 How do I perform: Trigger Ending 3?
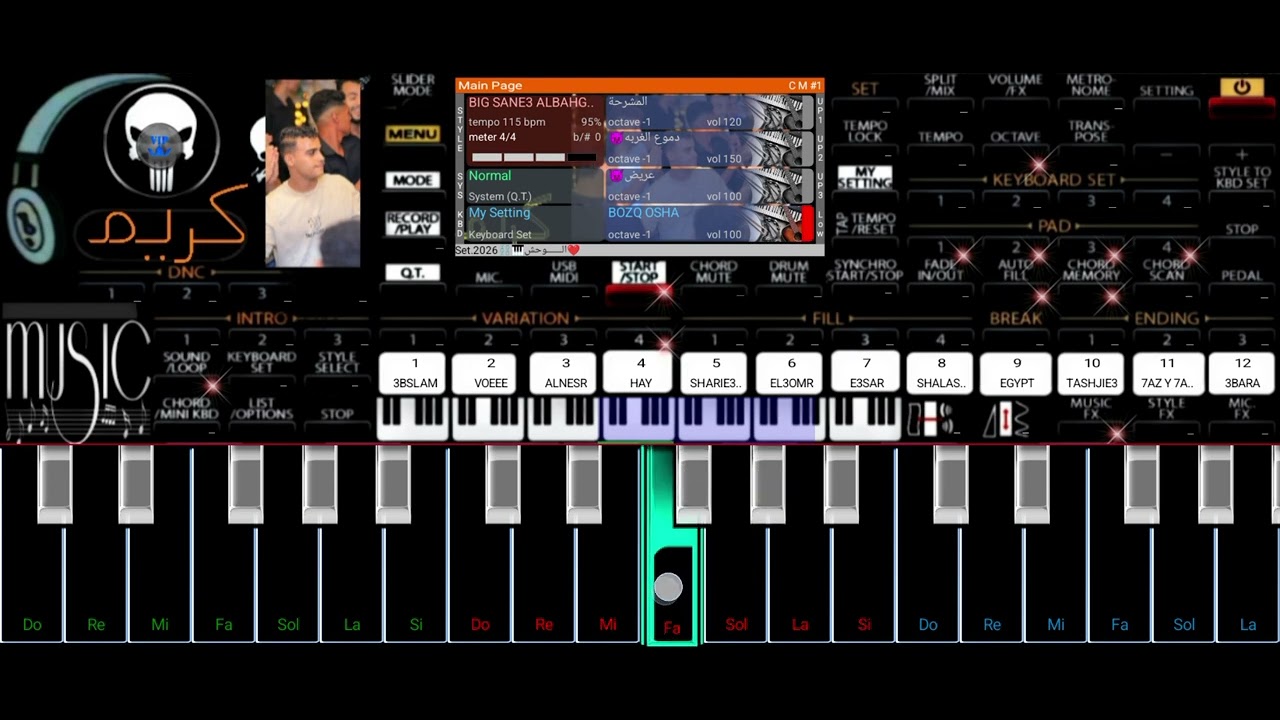click(1242, 341)
